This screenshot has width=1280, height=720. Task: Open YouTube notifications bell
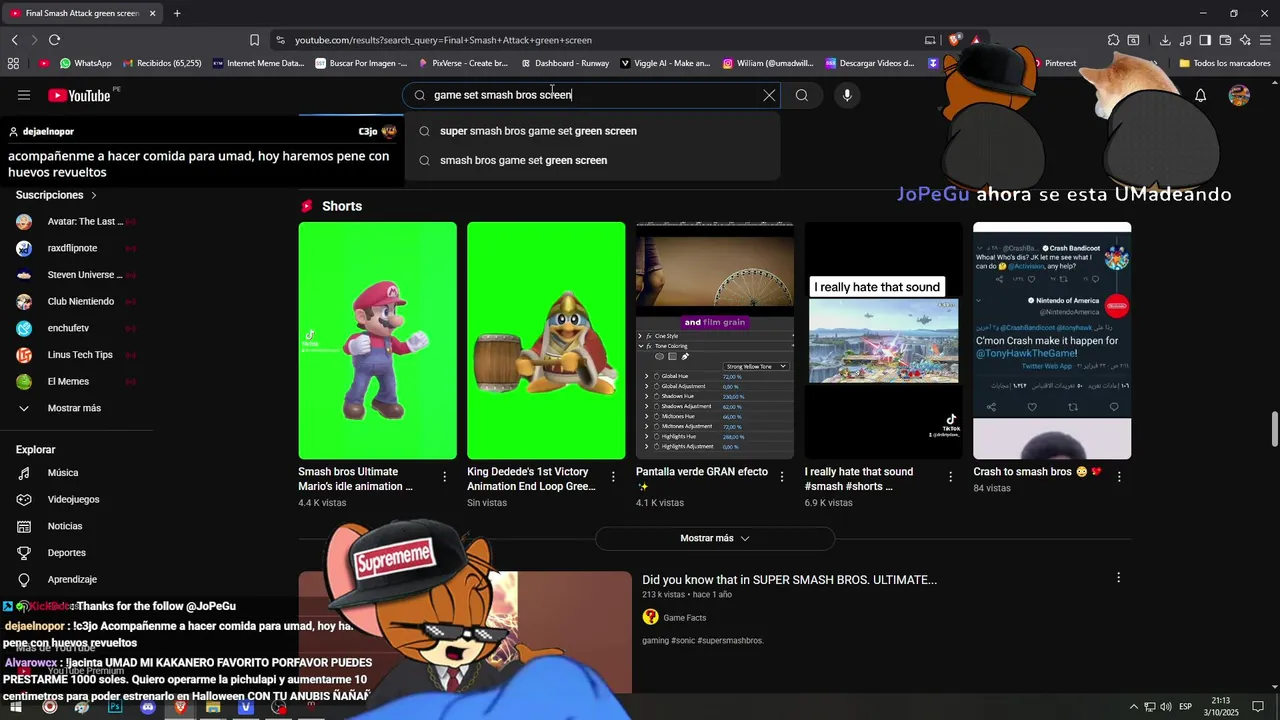[1201, 95]
